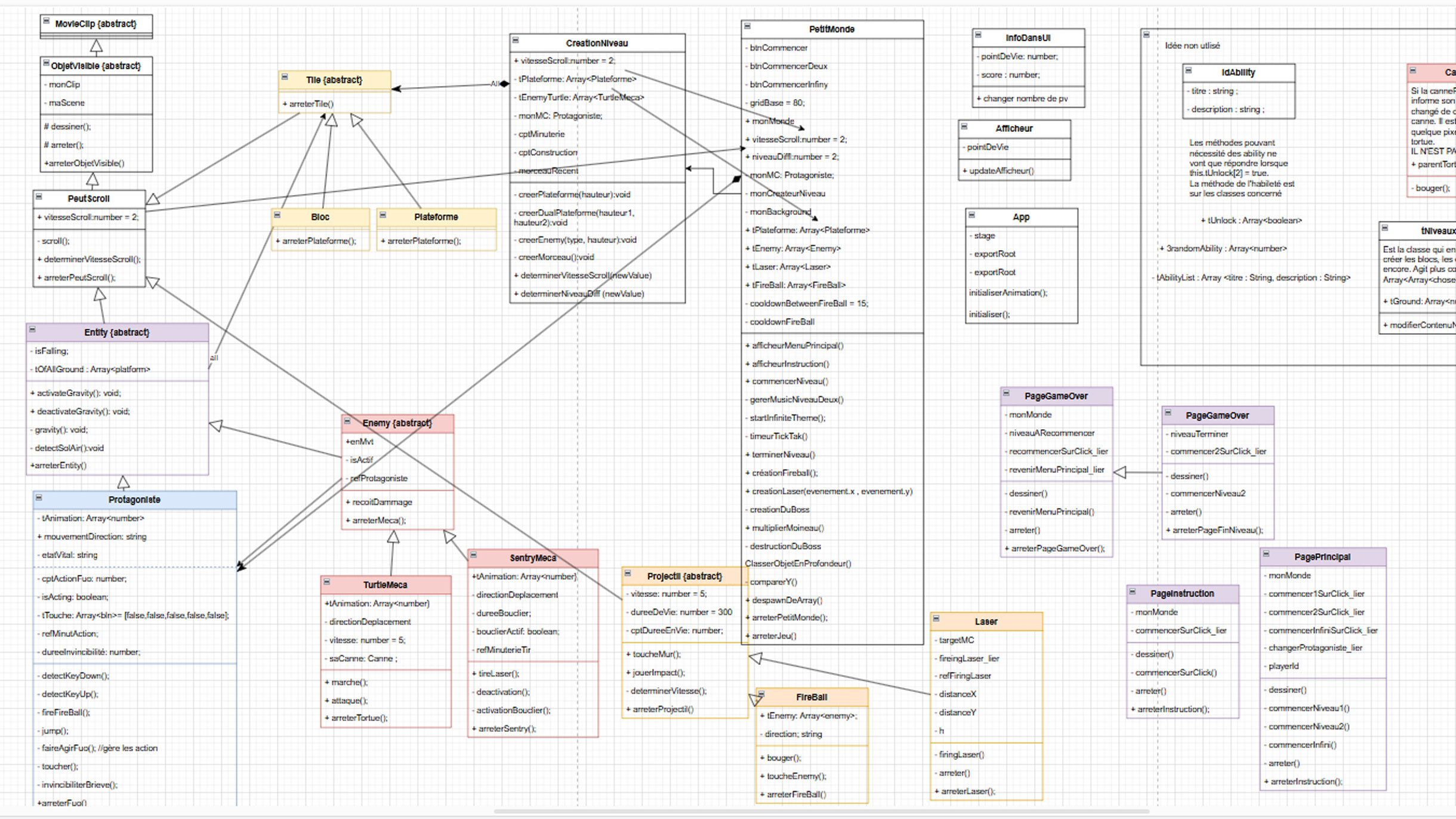Select the vitesse attribute in Projectil
Viewport: 1456px width, 819px height.
667,593
